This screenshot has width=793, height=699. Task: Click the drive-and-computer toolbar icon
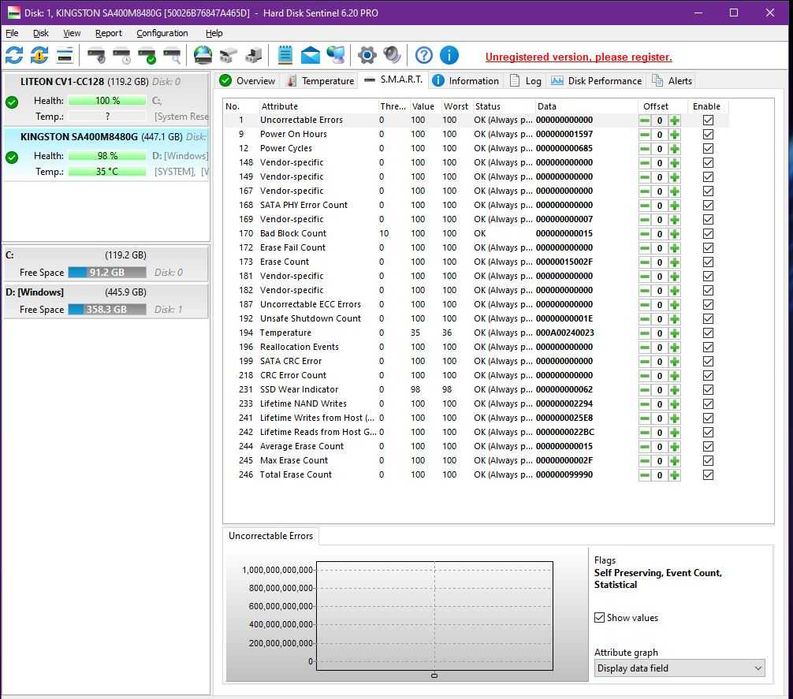[x=253, y=55]
